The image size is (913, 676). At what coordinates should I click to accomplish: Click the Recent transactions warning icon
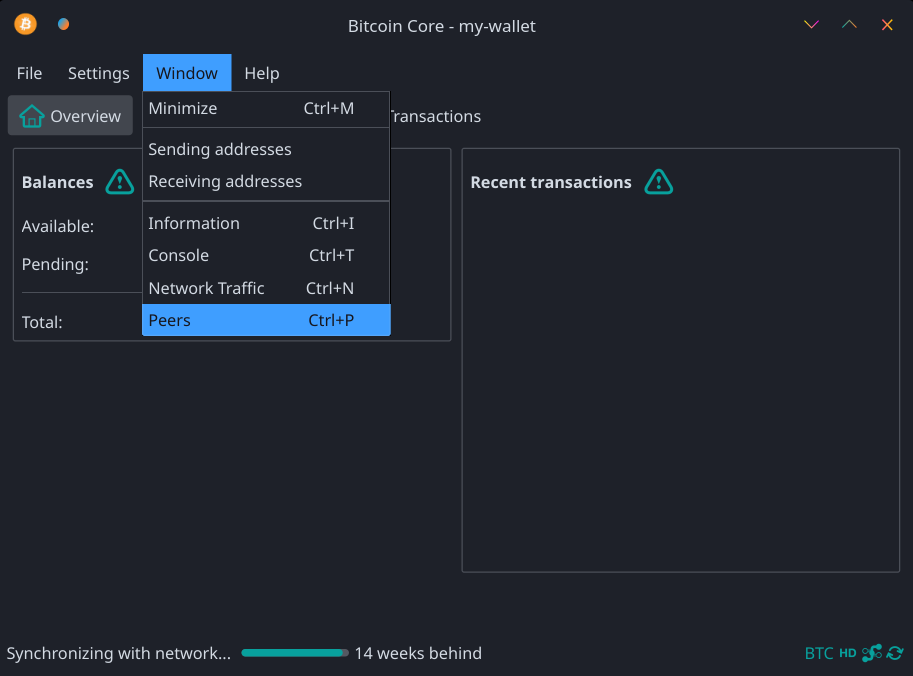(x=658, y=181)
